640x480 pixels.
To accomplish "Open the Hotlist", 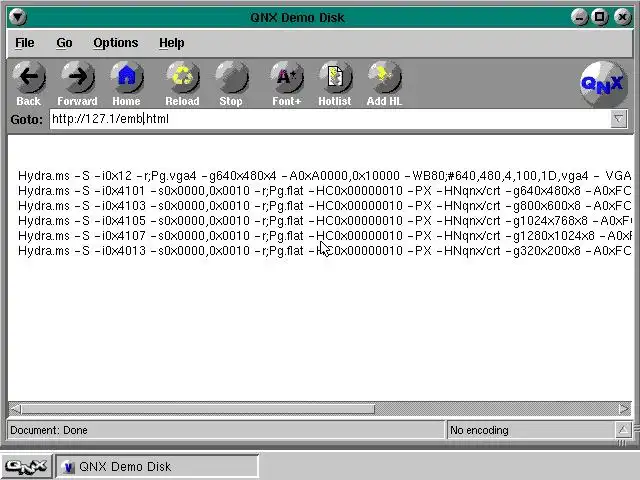I will pos(335,84).
